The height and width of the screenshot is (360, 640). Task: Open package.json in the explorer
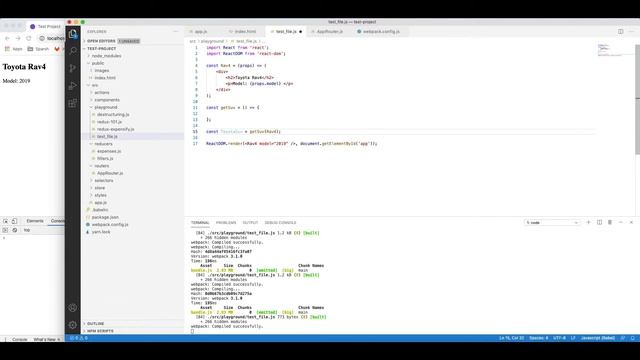(105, 218)
